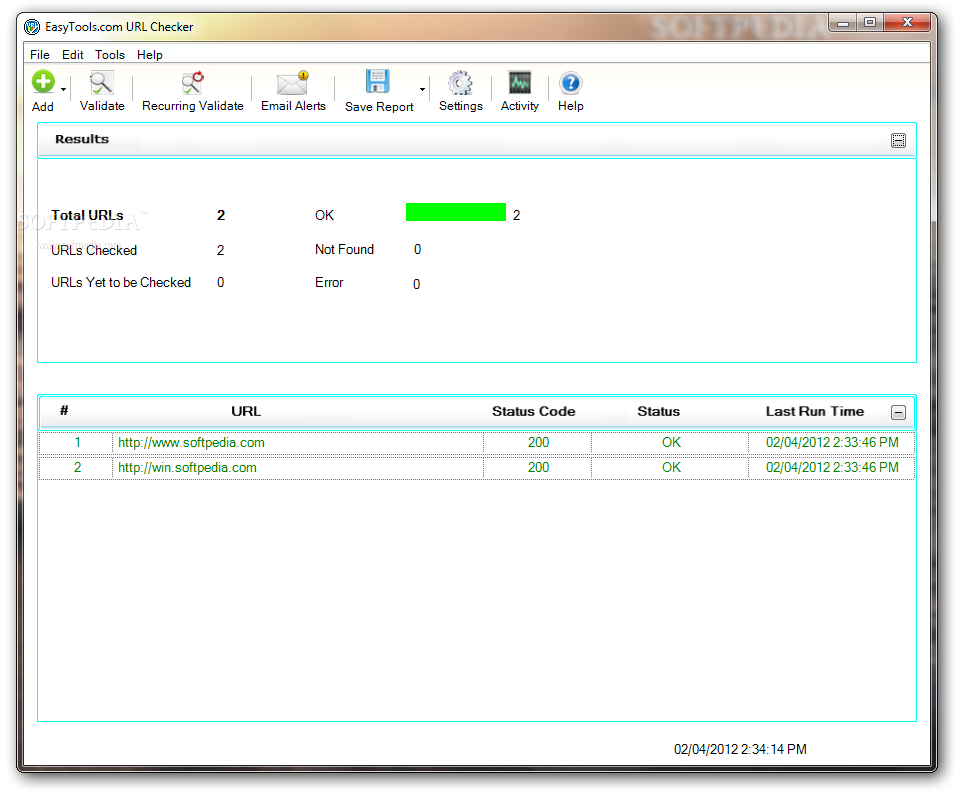Open the Help menu
Image resolution: width=958 pixels, height=793 pixels.
pyautogui.click(x=150, y=54)
